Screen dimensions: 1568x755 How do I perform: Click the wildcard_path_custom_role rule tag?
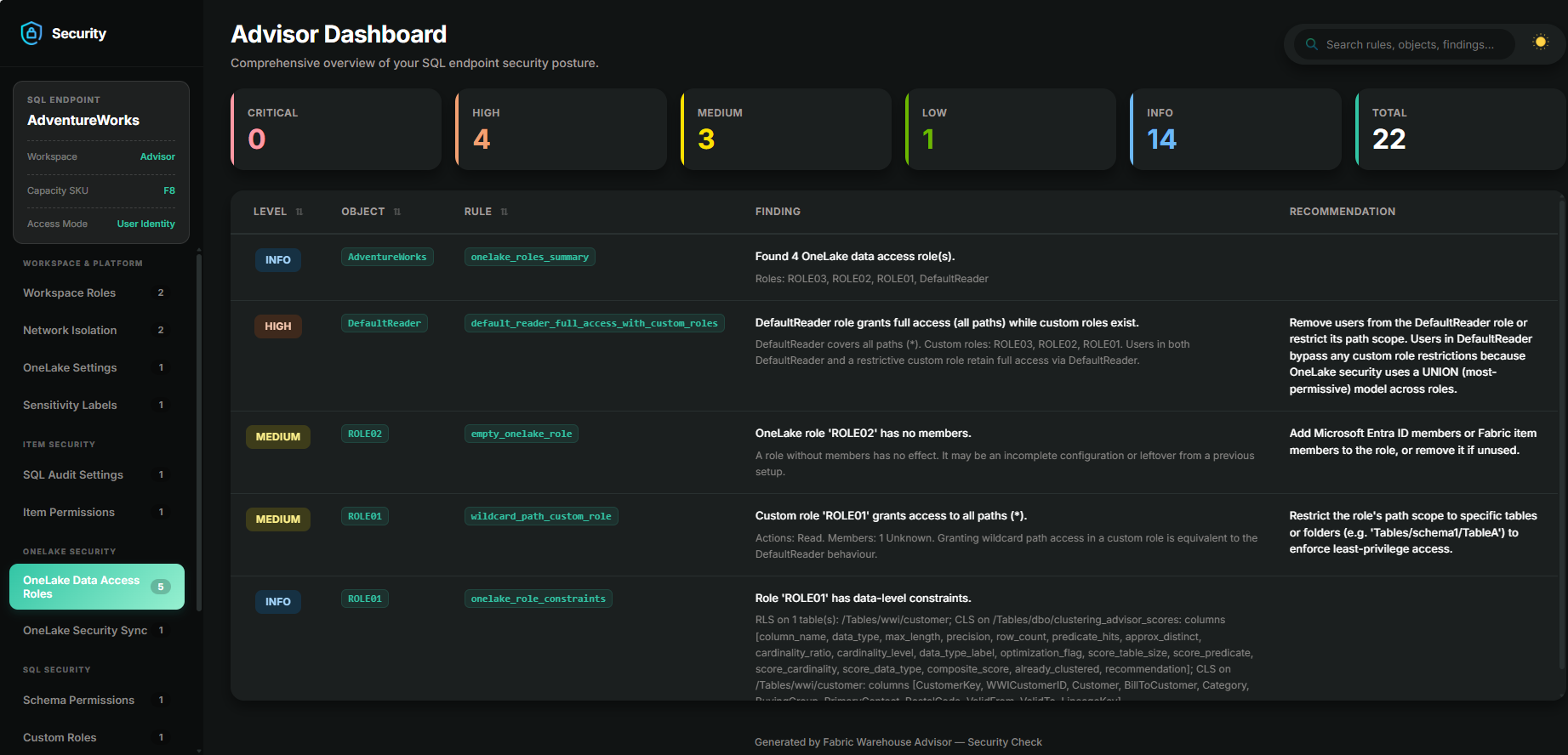point(541,516)
